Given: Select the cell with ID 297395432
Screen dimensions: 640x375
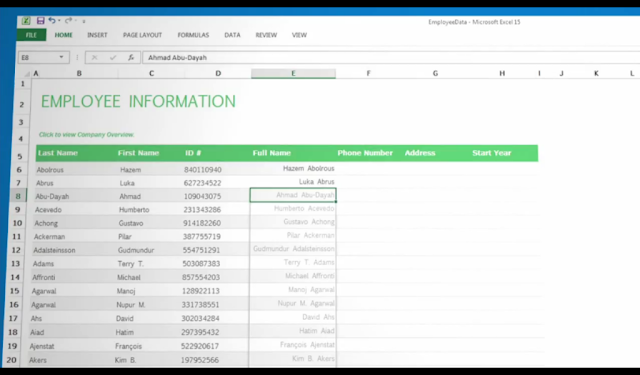Looking at the screenshot, I should tap(200, 333).
